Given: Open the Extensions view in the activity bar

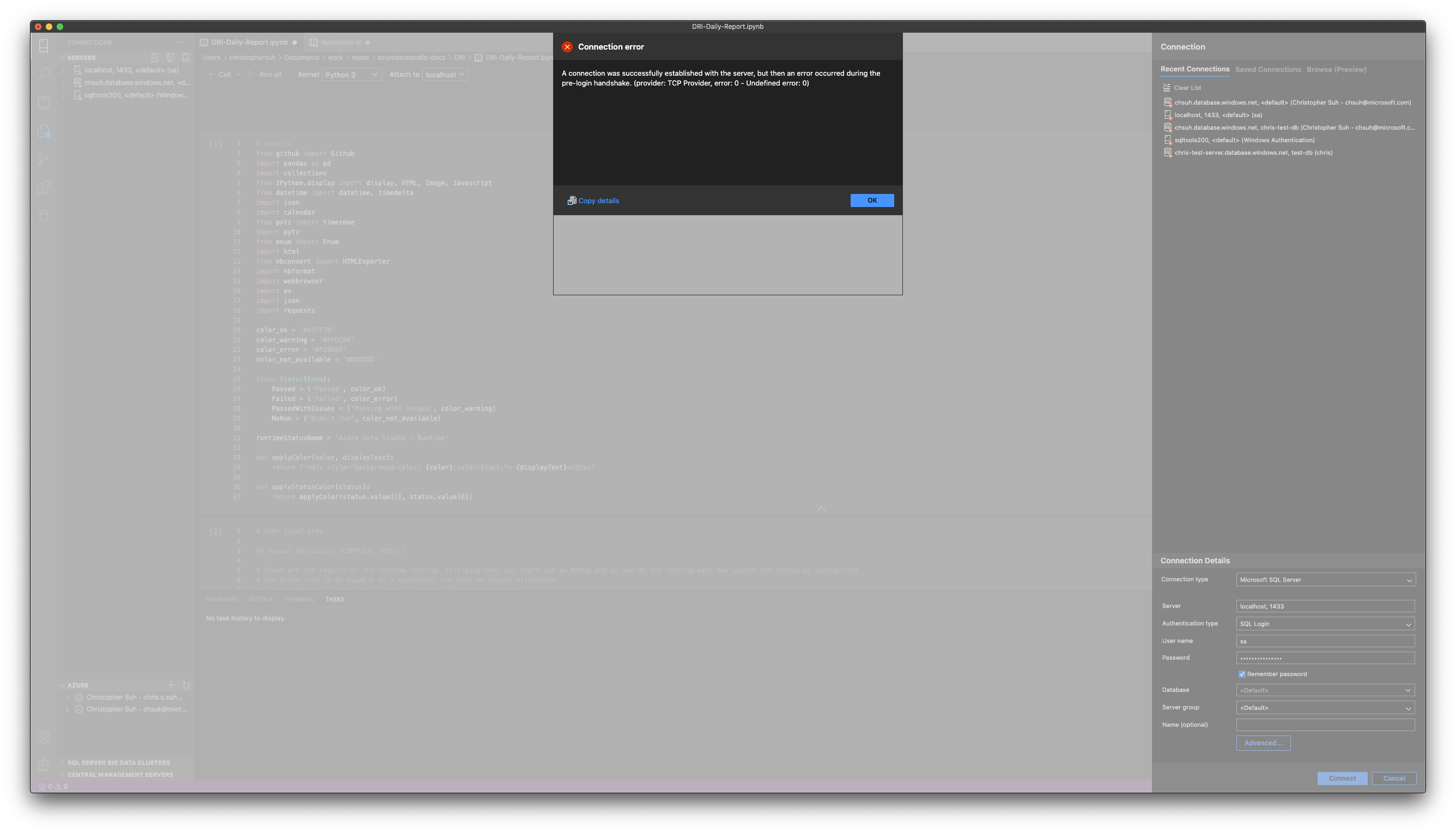Looking at the screenshot, I should click(44, 187).
